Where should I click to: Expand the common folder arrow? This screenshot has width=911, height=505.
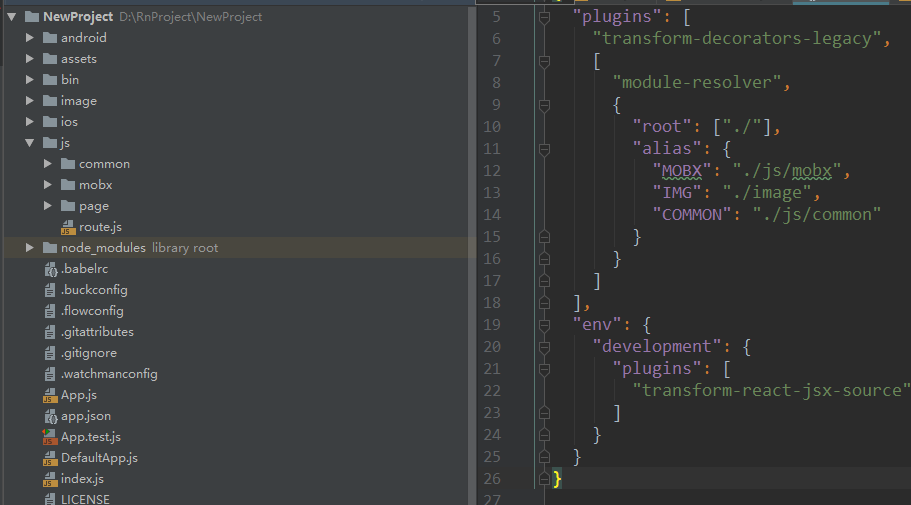(x=48, y=164)
